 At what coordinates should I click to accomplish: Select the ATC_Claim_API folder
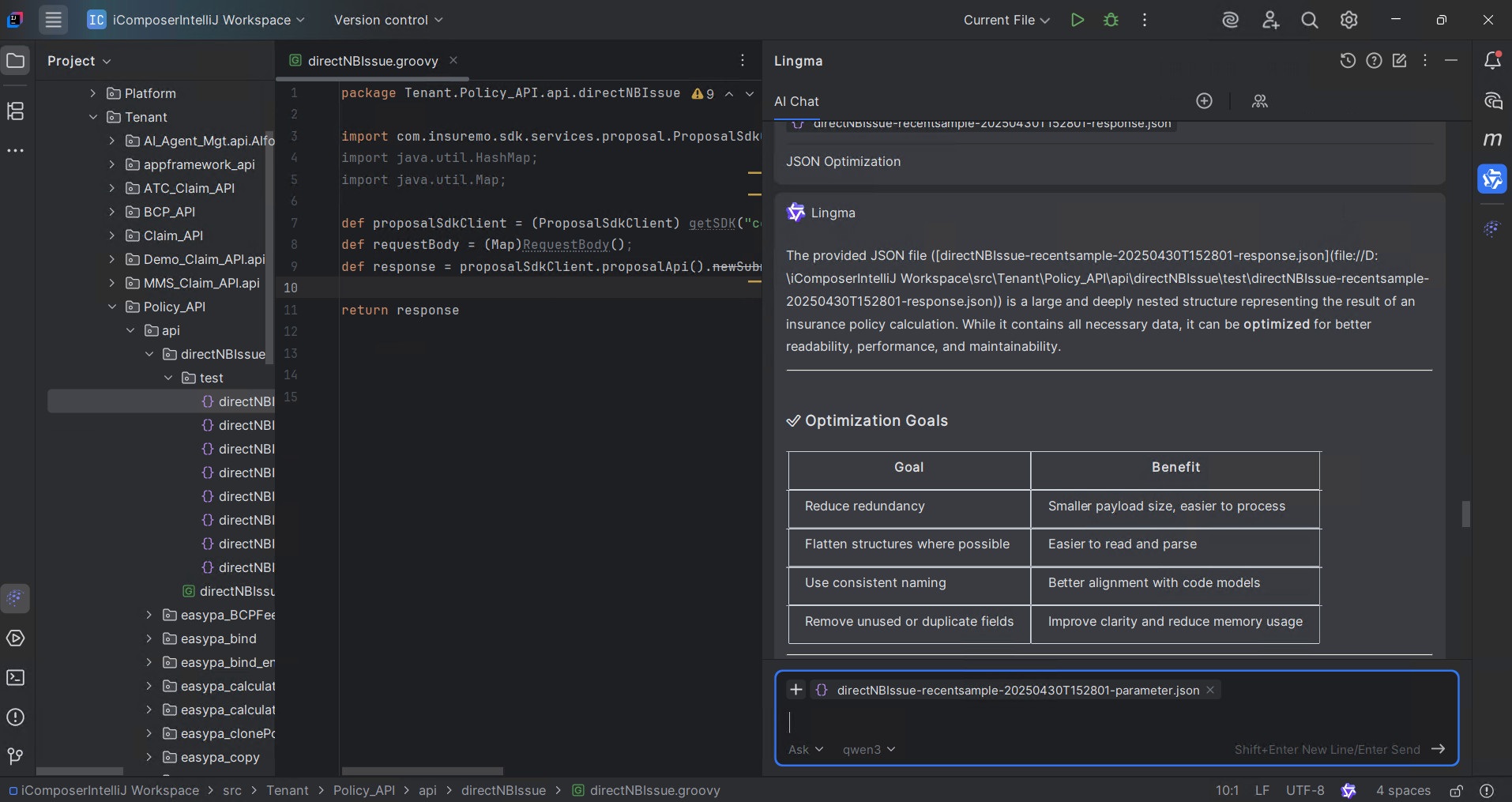189,188
